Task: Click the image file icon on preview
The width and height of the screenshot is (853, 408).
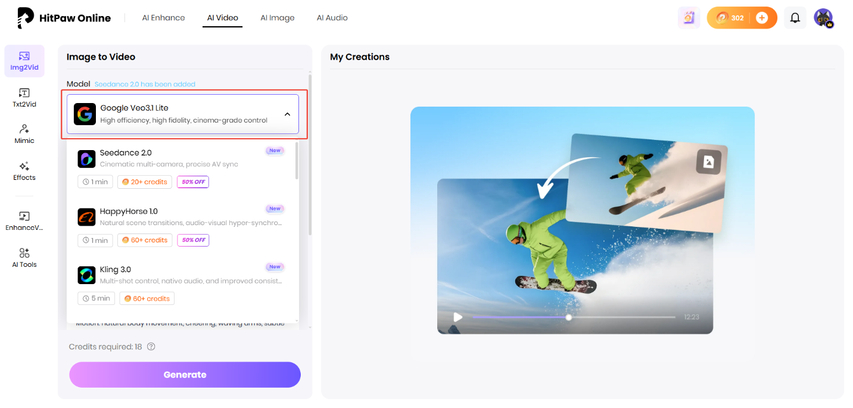Action: click(x=708, y=162)
